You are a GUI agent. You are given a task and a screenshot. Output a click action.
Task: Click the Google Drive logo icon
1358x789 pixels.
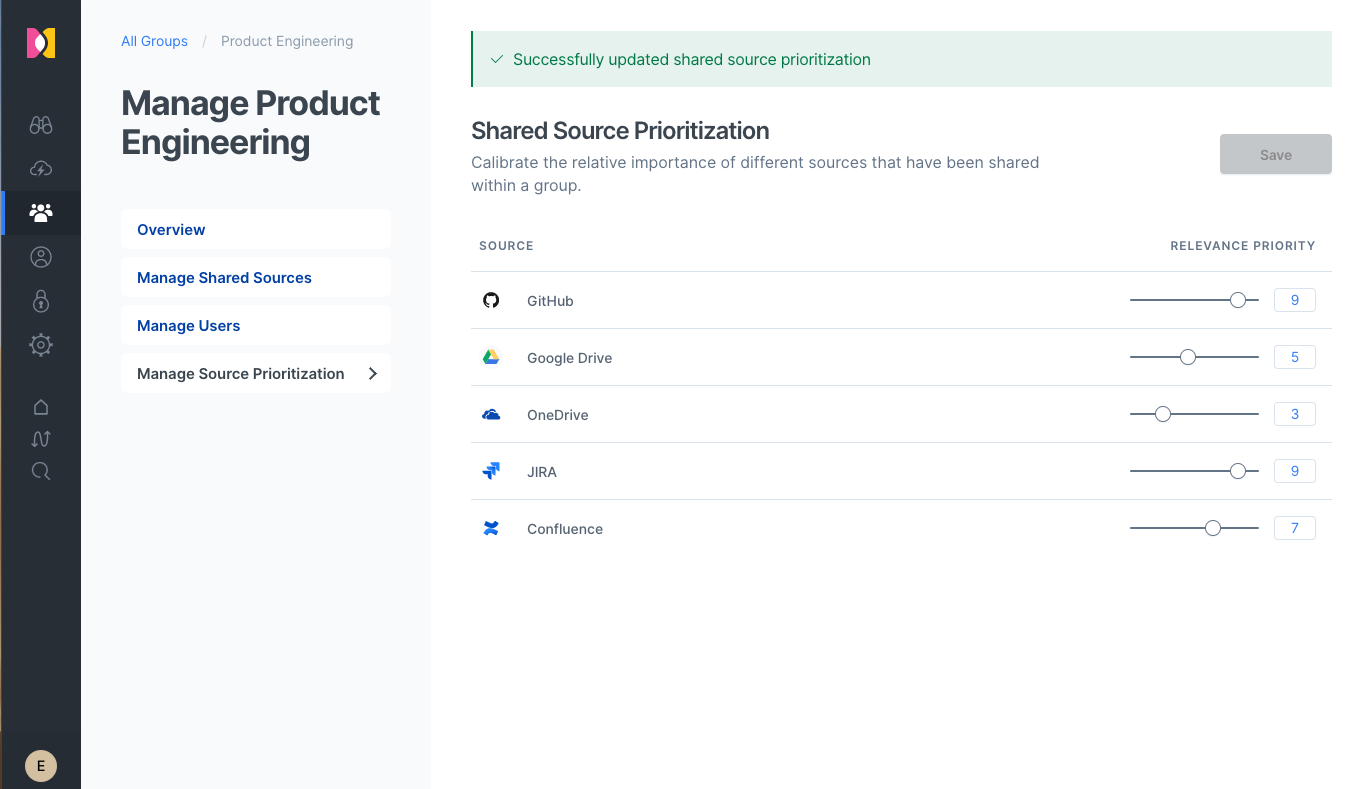491,357
